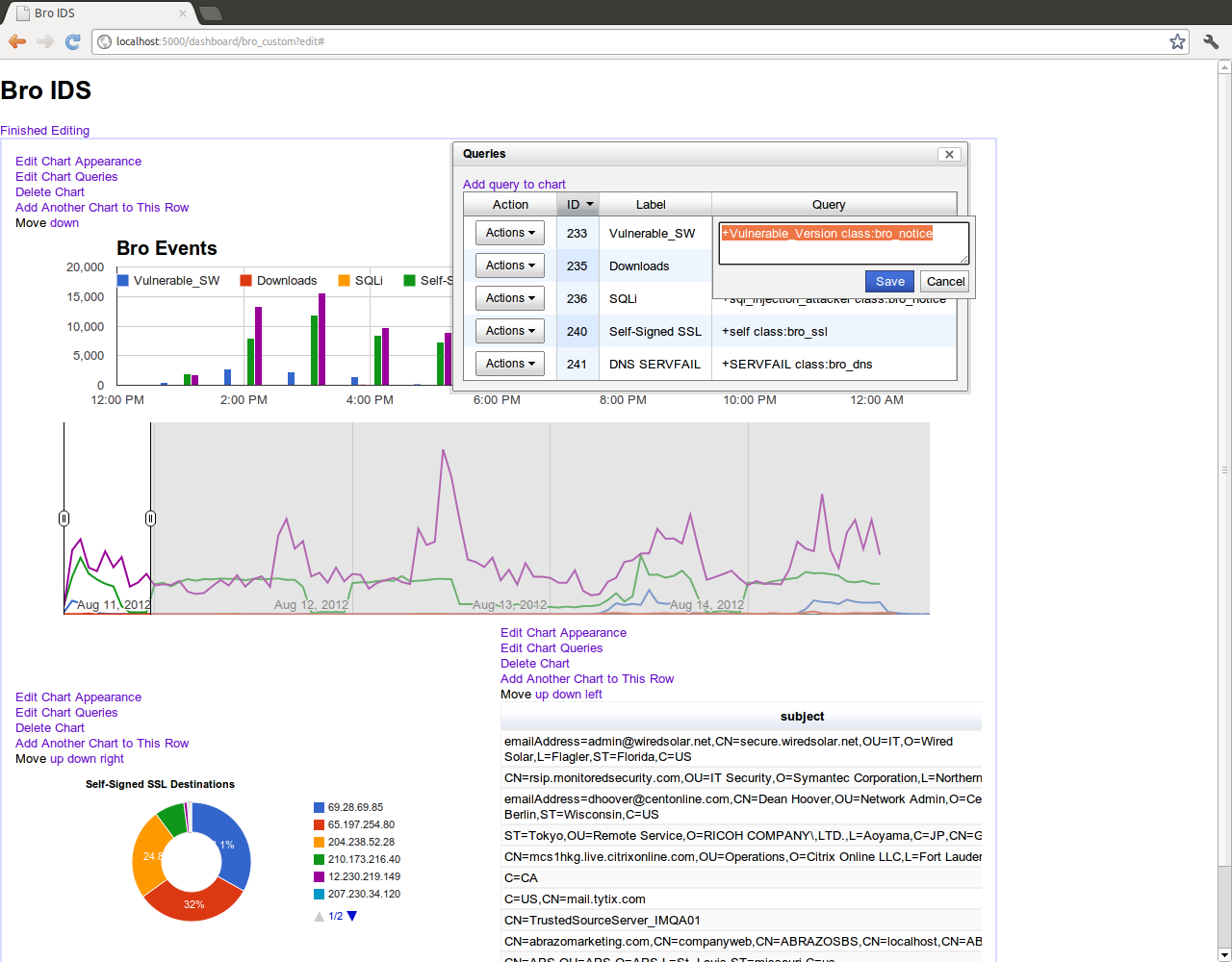Image resolution: width=1232 pixels, height=962 pixels.
Task: Click the gray up triangle in pie legend pager
Action: pos(319,916)
